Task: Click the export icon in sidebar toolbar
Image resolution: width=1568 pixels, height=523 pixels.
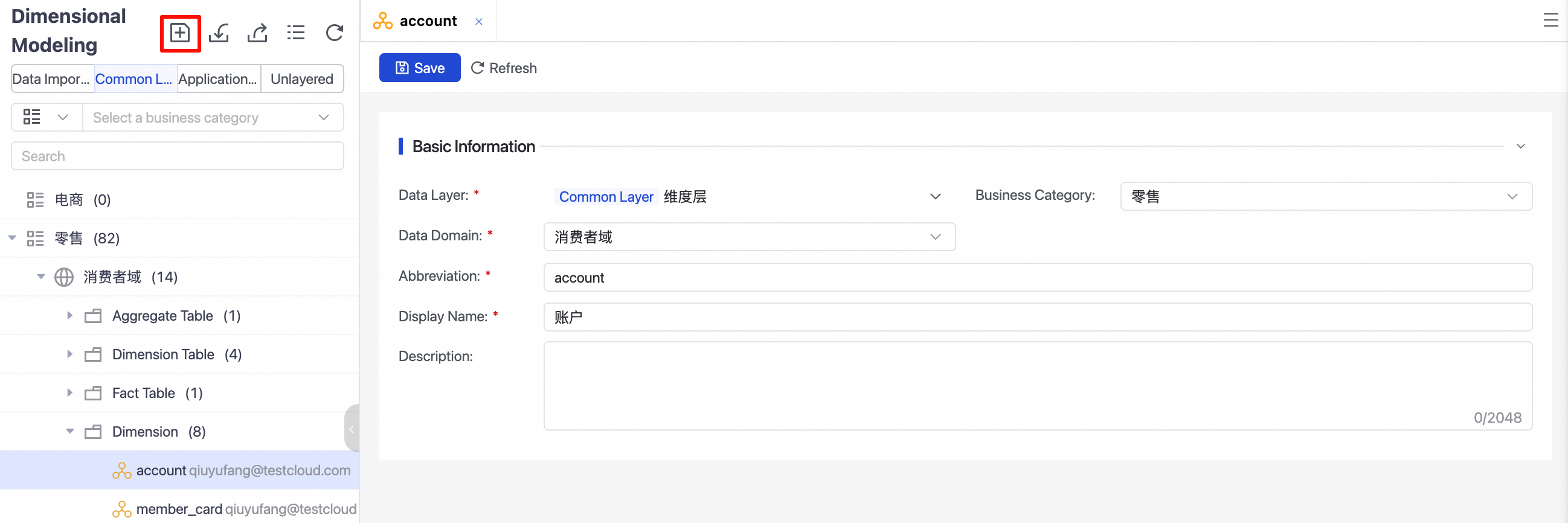Action: (257, 33)
